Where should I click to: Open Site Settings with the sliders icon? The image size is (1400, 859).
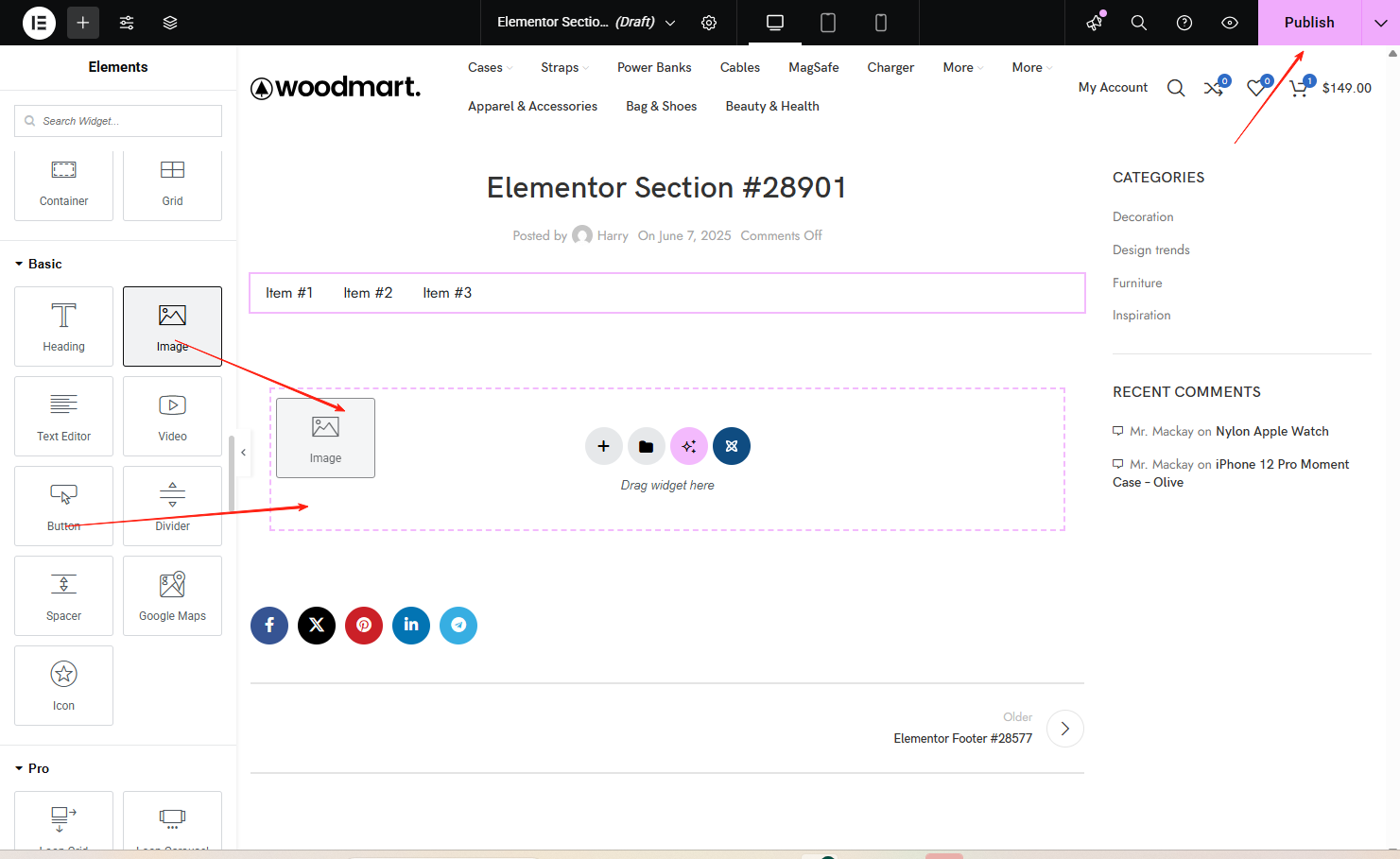pos(126,22)
